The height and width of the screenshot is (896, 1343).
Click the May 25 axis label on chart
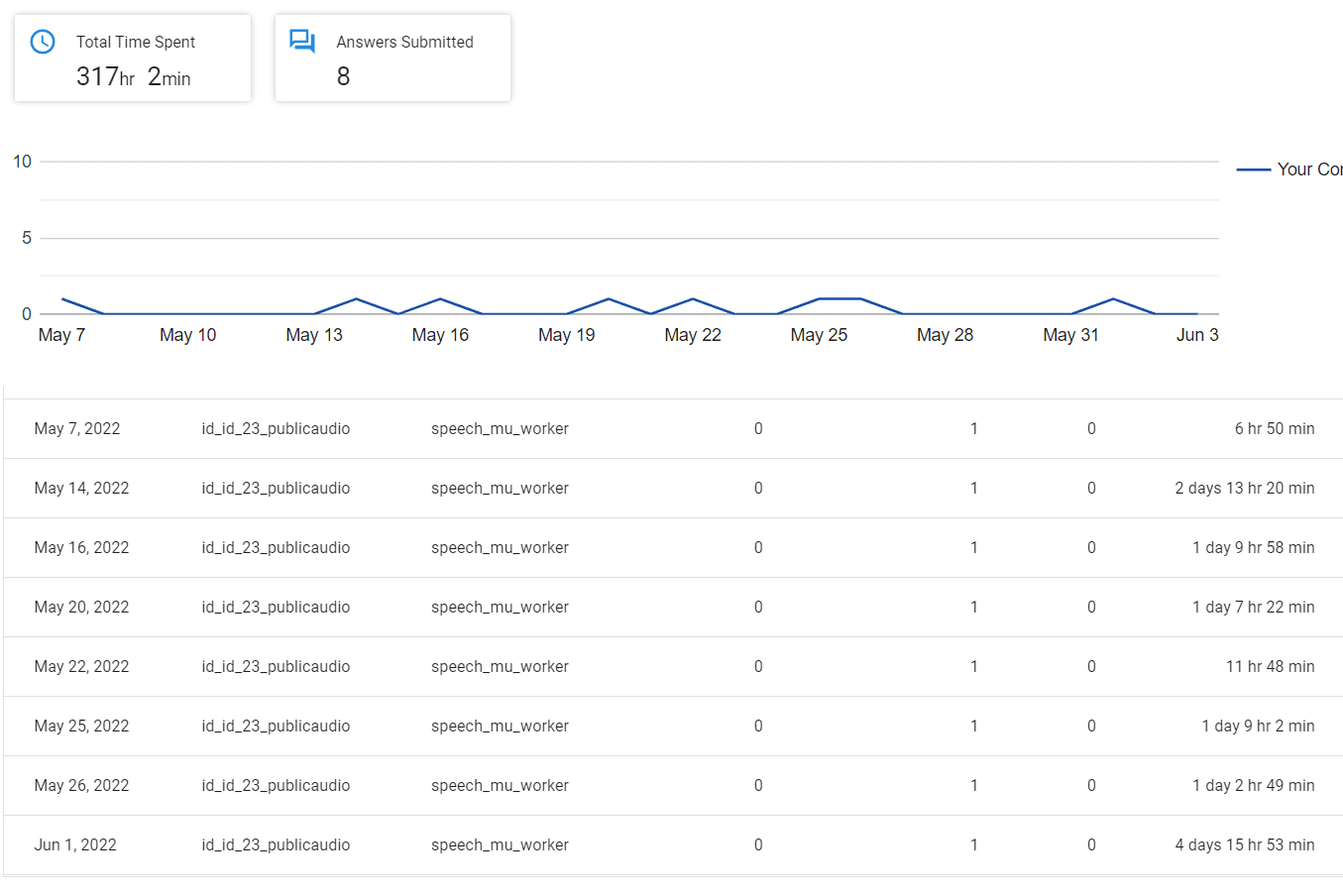tap(819, 335)
